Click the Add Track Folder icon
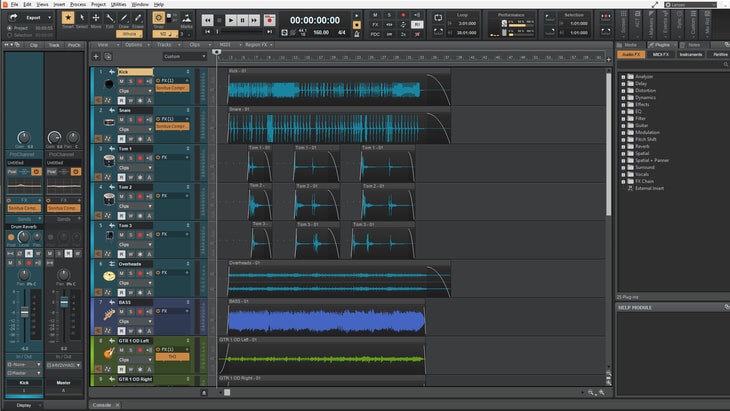730x411 pixels. click(108, 56)
